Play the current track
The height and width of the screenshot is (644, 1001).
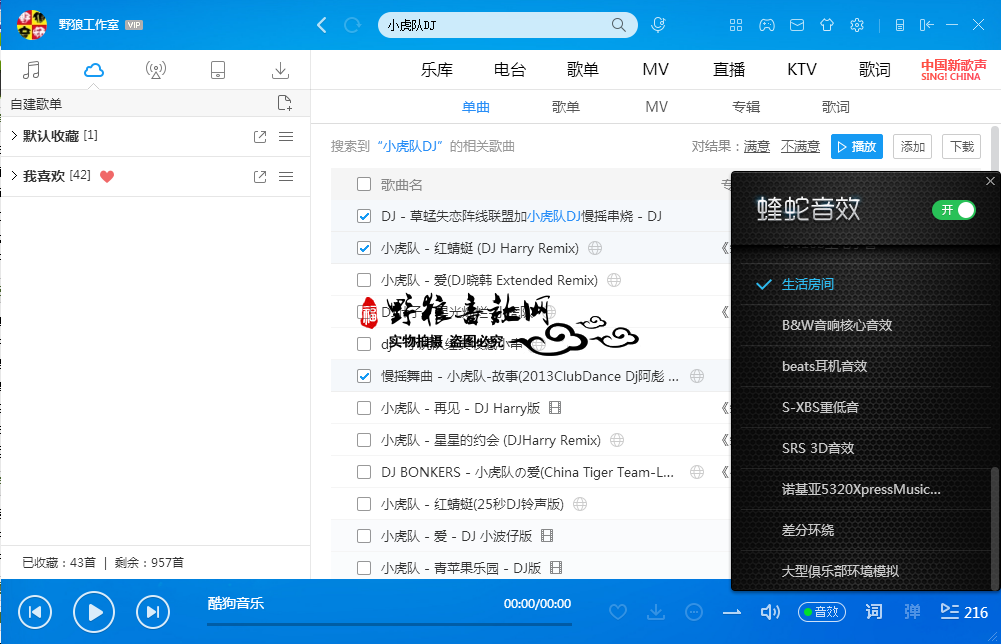[94, 612]
